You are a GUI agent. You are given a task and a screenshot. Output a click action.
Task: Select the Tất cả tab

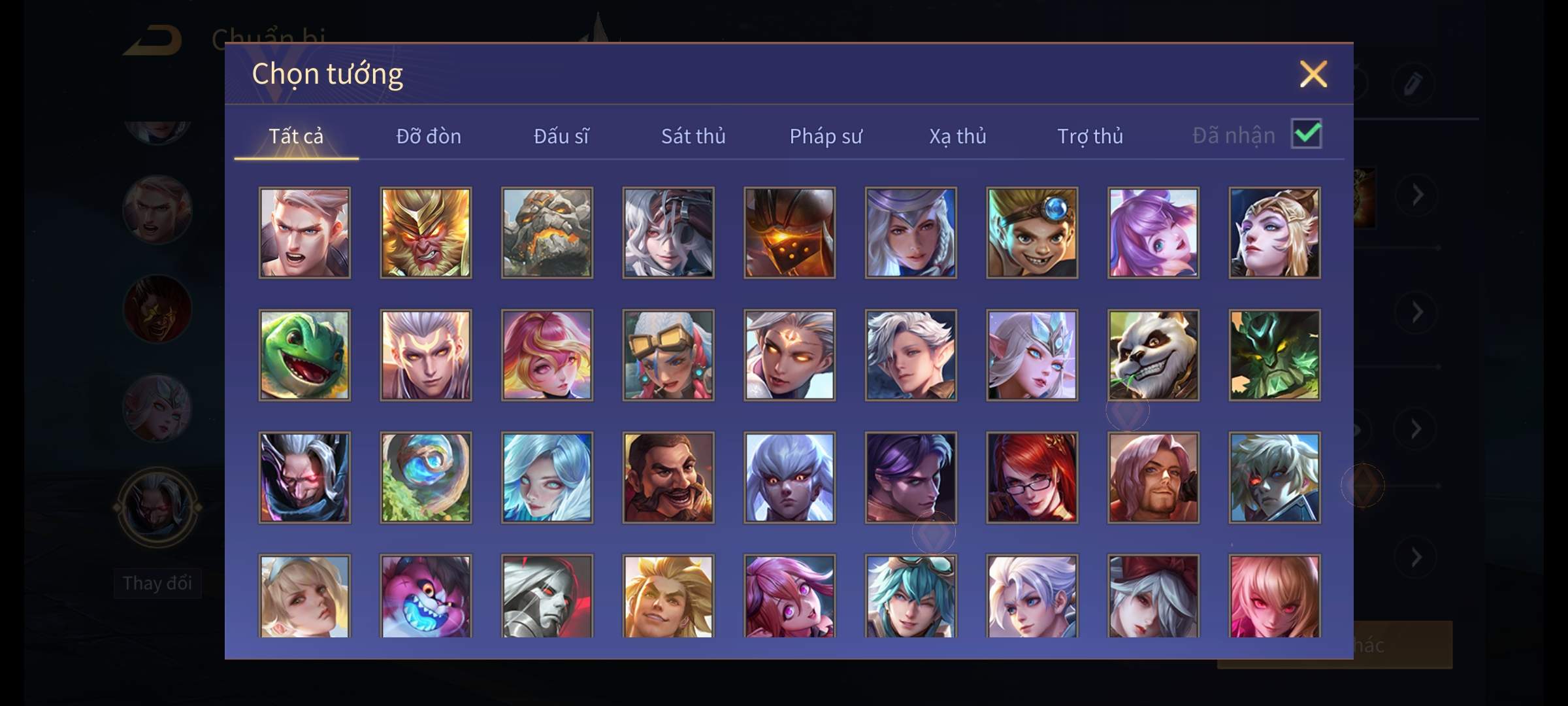click(296, 136)
